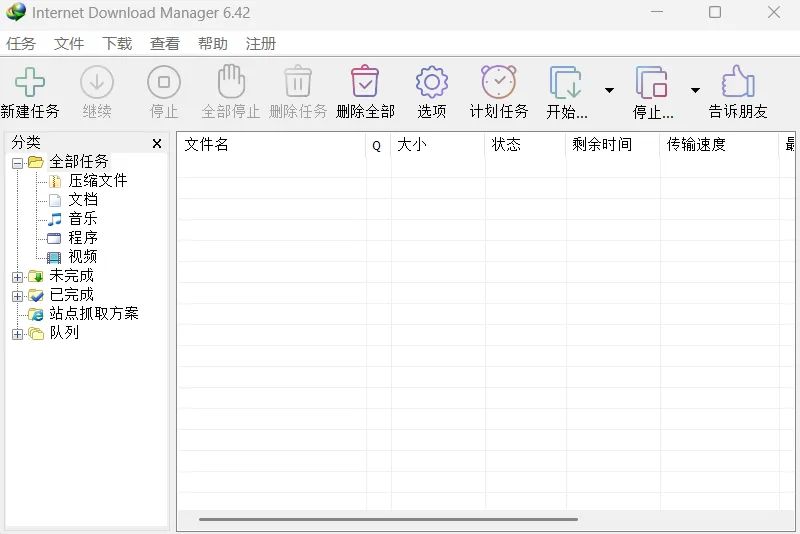Sort by 传输速度 column header
Image resolution: width=800 pixels, height=534 pixels.
[x=719, y=144]
